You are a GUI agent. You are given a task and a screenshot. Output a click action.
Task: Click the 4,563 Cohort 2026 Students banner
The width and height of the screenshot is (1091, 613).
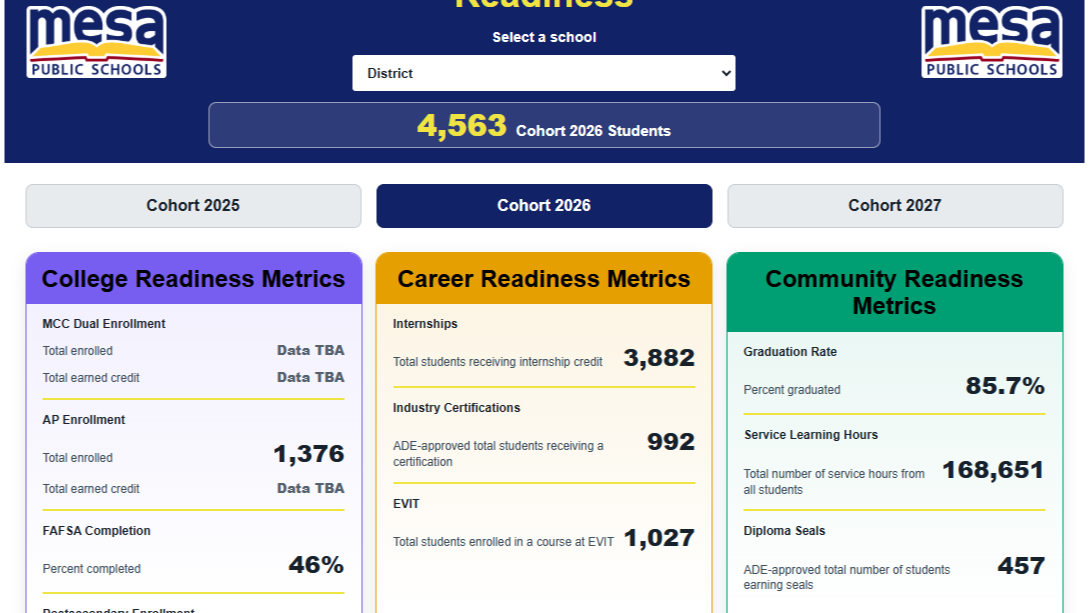[x=544, y=125]
